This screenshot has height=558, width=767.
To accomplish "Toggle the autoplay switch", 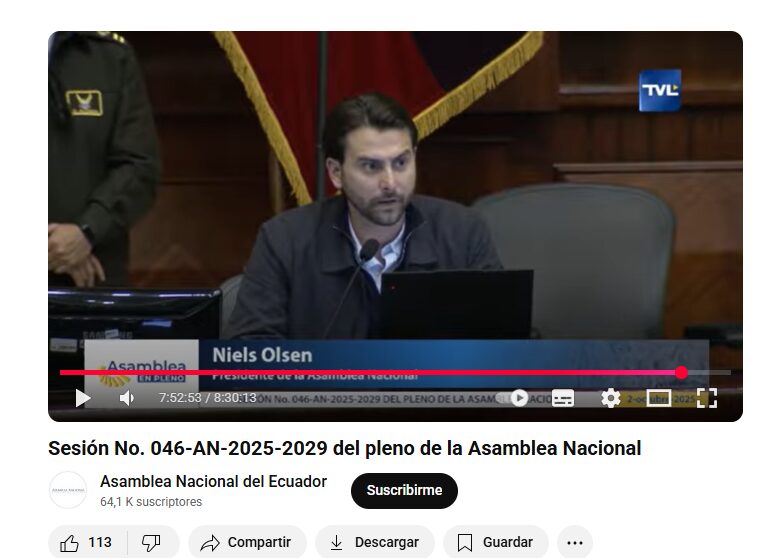I will click(x=517, y=398).
